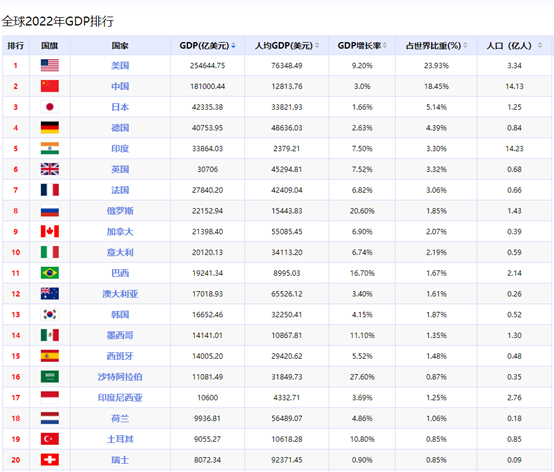Click the United States flag icon
The image size is (554, 472).
point(50,65)
